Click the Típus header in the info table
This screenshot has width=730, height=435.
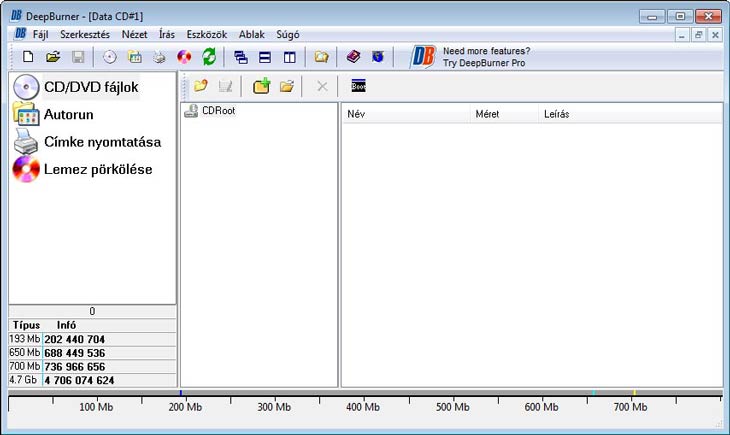coord(26,325)
